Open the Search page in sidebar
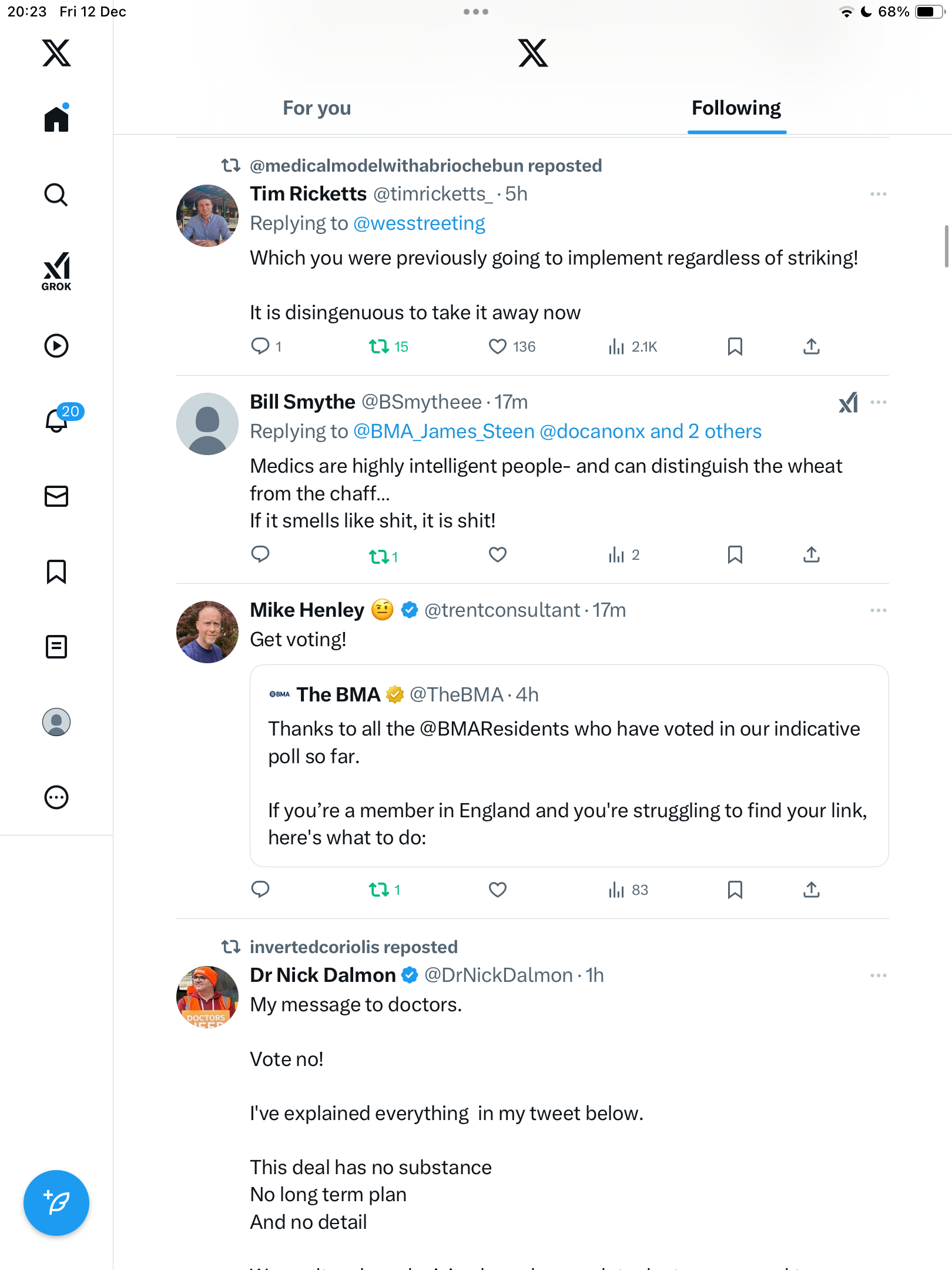 coord(56,195)
